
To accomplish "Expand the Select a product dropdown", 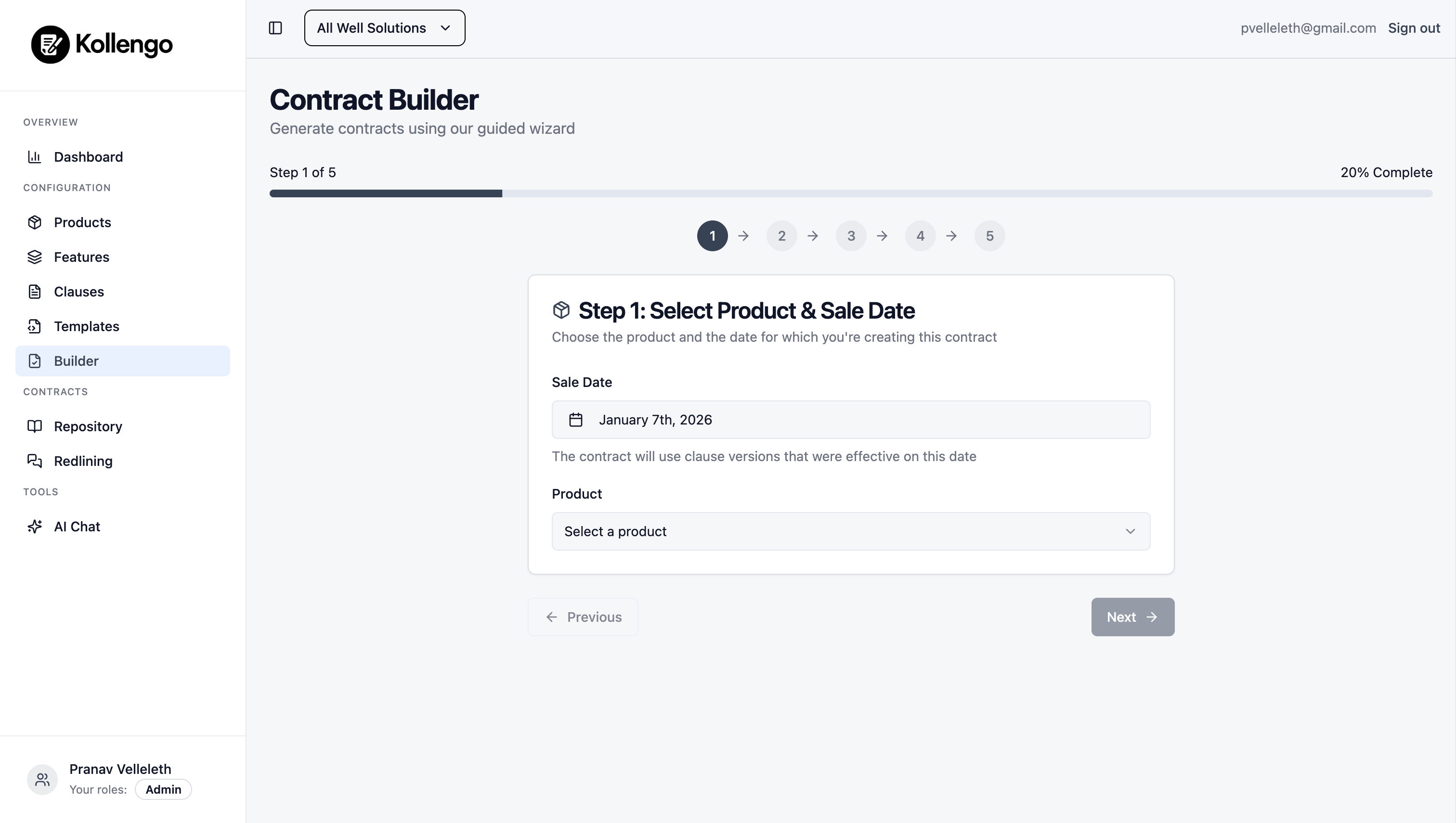I will (850, 531).
